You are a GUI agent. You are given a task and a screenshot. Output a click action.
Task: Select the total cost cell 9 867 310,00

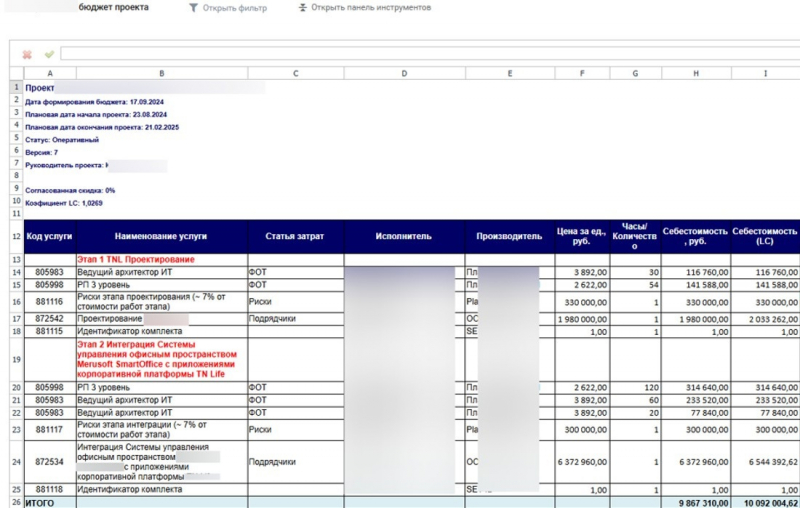695,503
